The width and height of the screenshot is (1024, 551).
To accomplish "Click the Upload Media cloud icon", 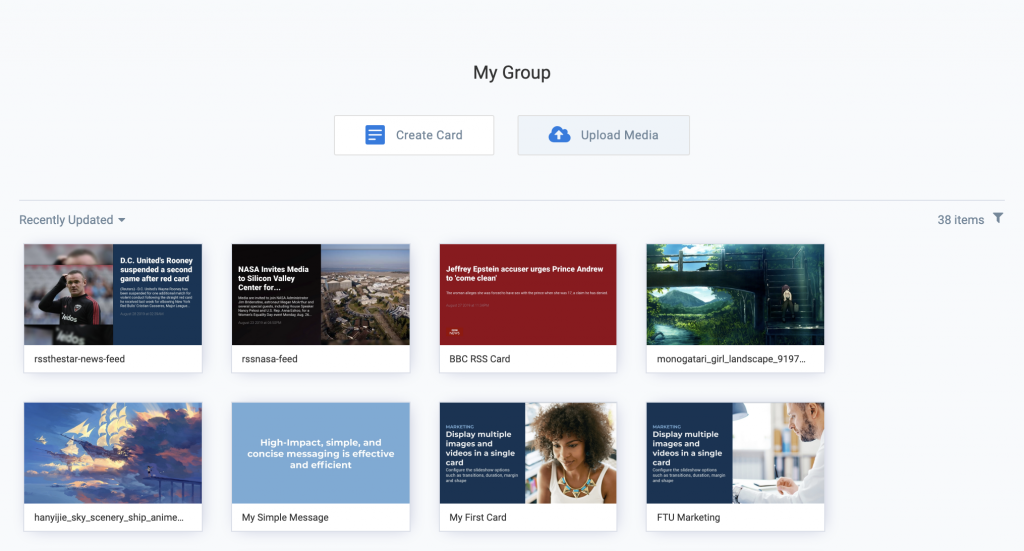I will (x=559, y=135).
